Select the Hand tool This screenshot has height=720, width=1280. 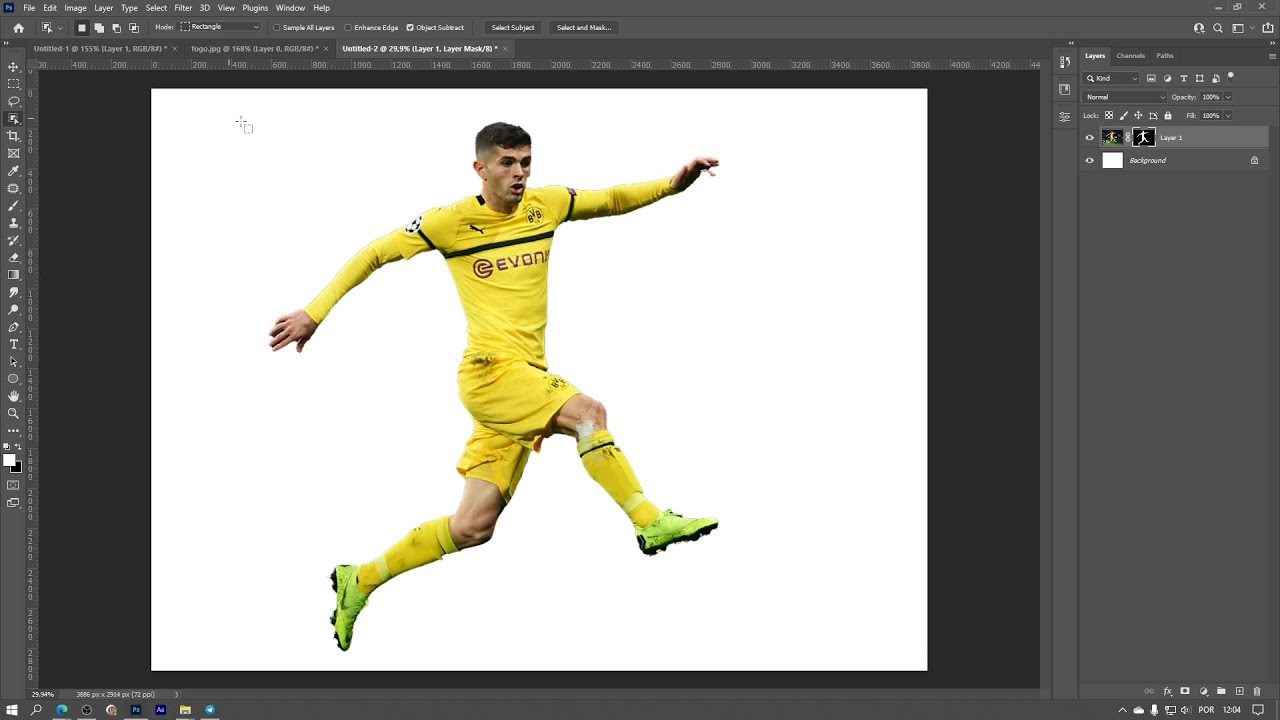(13, 396)
